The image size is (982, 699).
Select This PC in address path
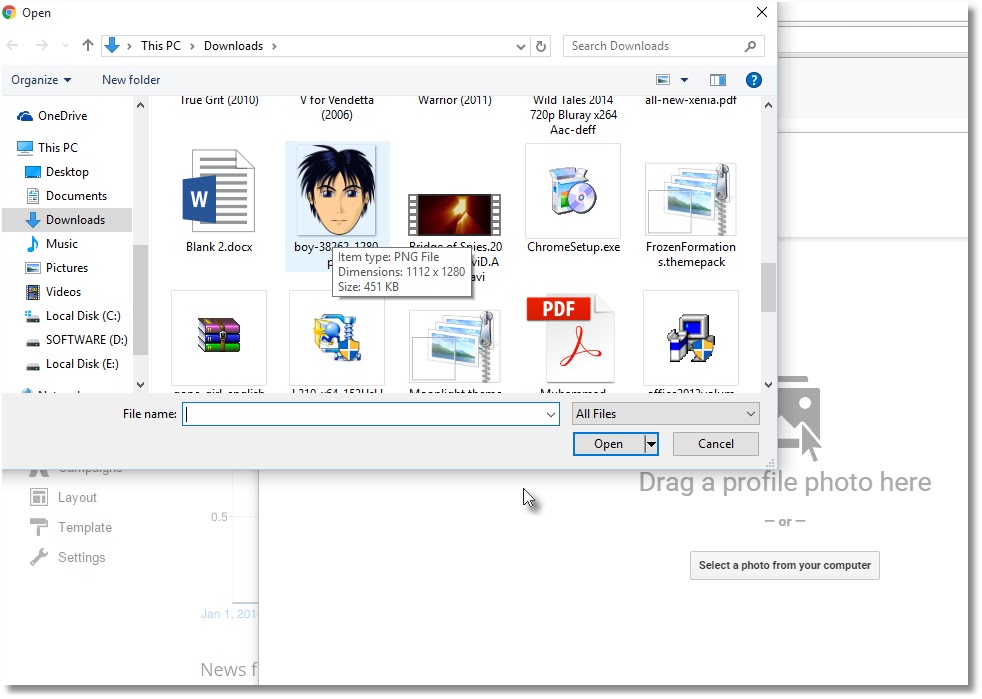(160, 46)
